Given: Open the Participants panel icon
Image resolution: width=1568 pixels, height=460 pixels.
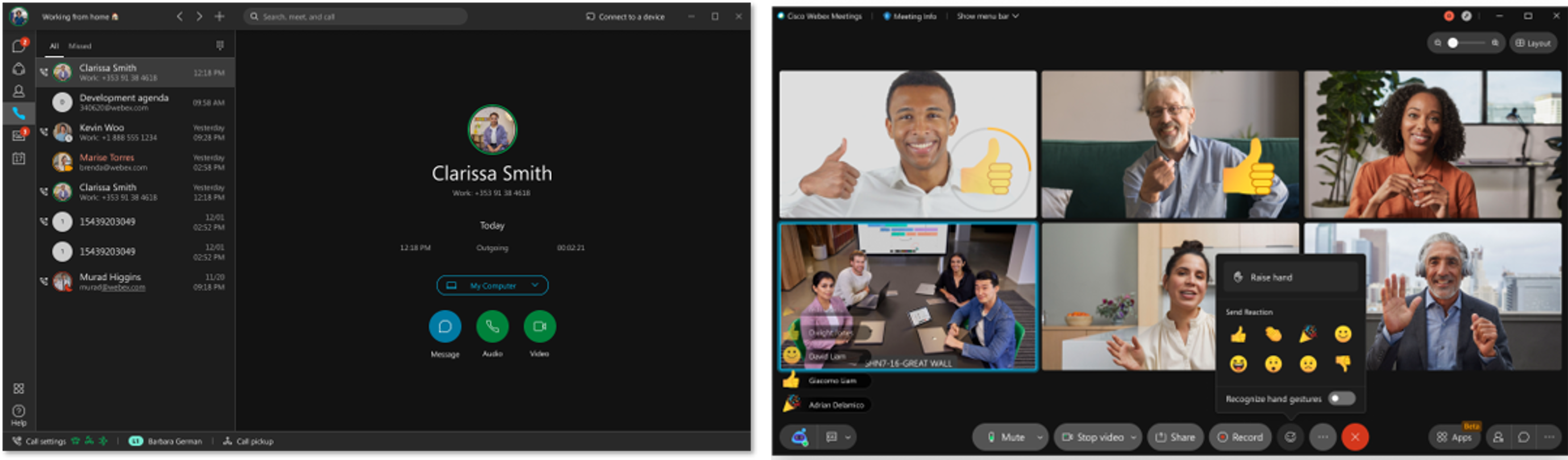Looking at the screenshot, I should [x=1498, y=437].
